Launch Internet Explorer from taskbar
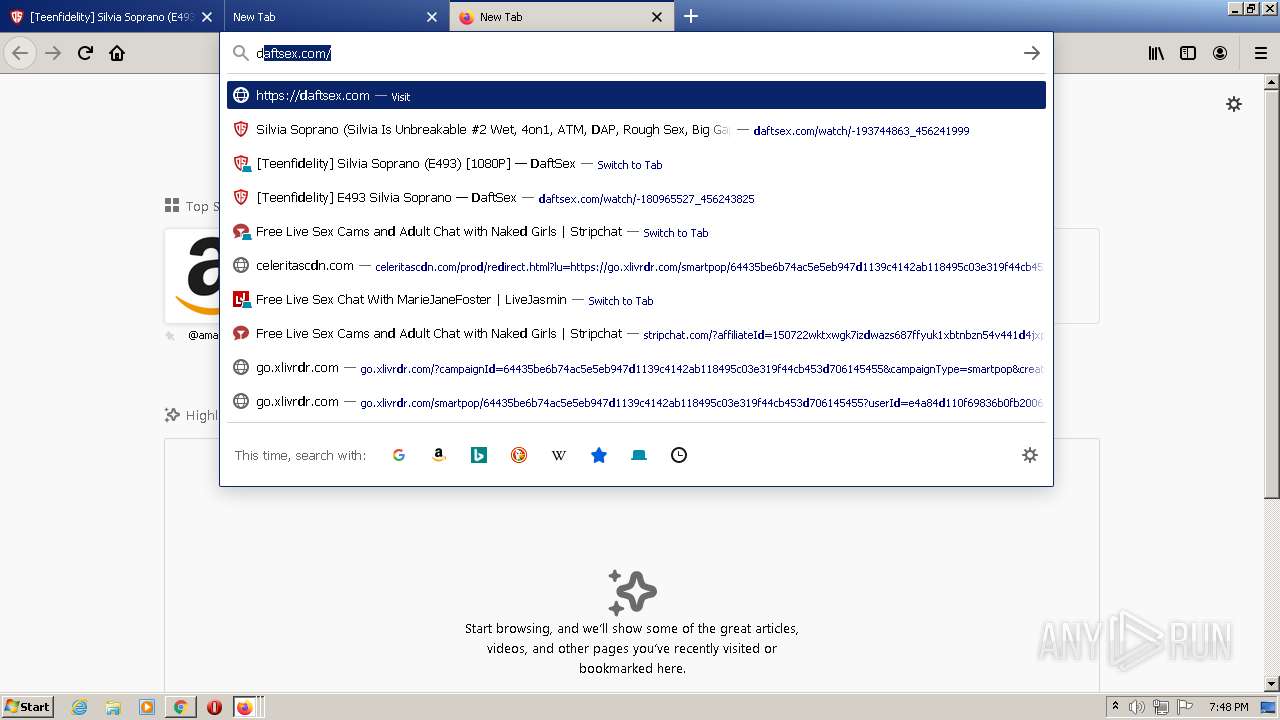1280x720 pixels. (x=79, y=707)
